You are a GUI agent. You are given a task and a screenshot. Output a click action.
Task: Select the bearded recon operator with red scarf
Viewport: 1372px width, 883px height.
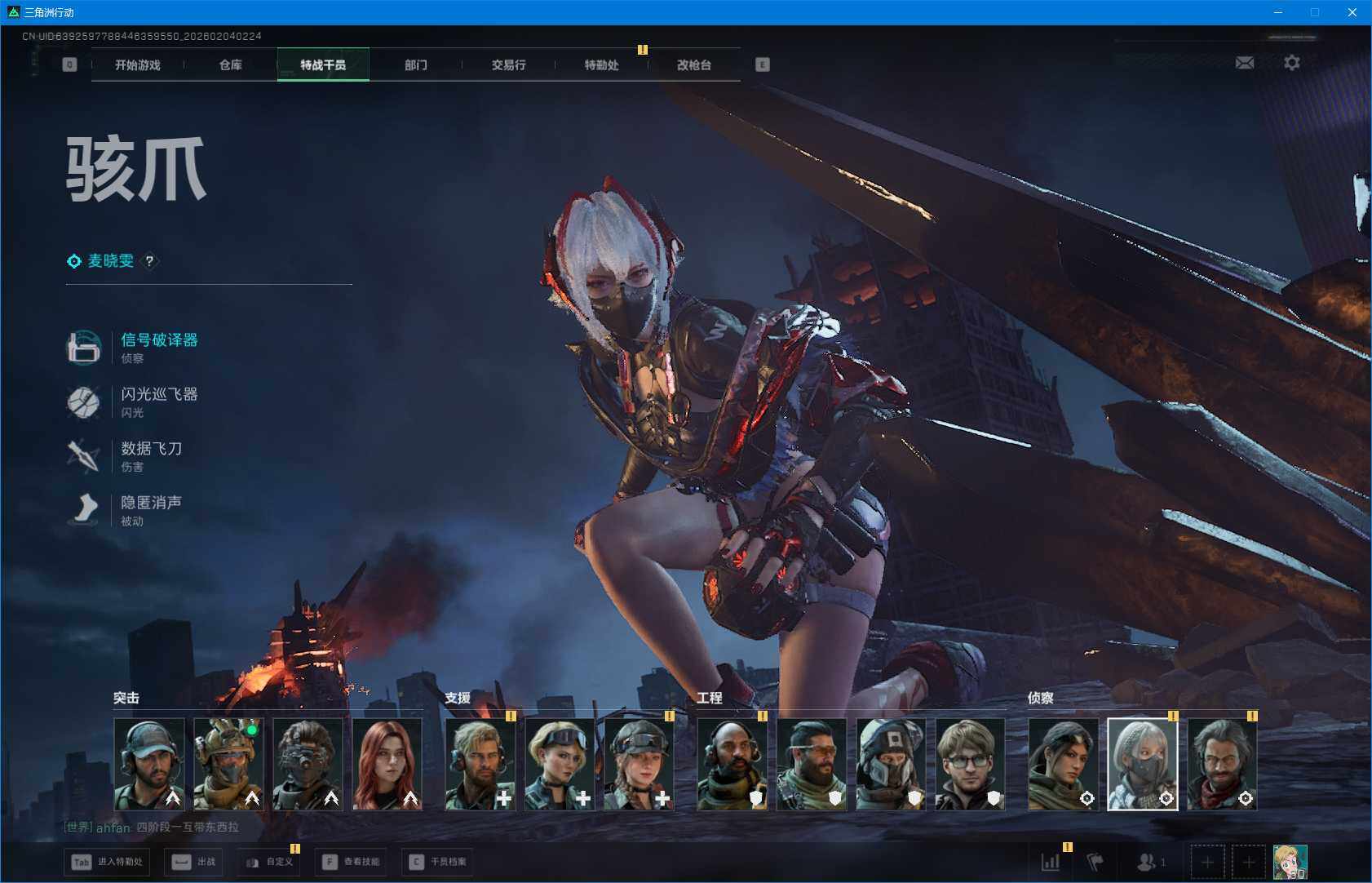(1222, 764)
